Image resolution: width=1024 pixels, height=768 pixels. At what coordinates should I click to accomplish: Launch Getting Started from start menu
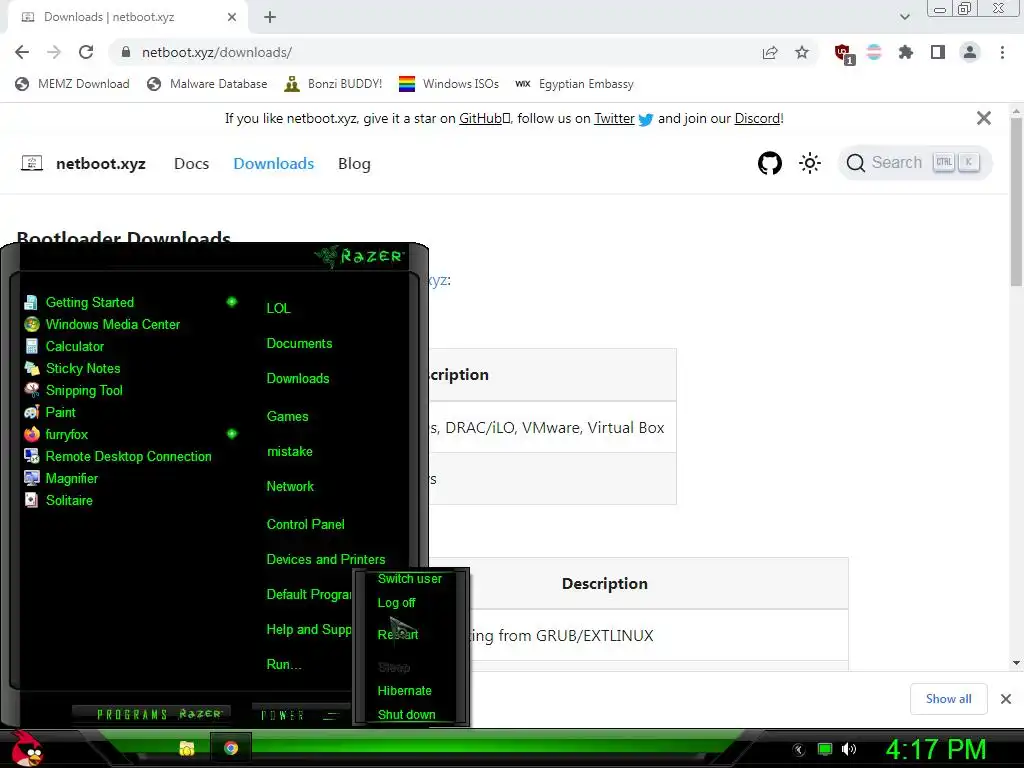pyautogui.click(x=89, y=302)
